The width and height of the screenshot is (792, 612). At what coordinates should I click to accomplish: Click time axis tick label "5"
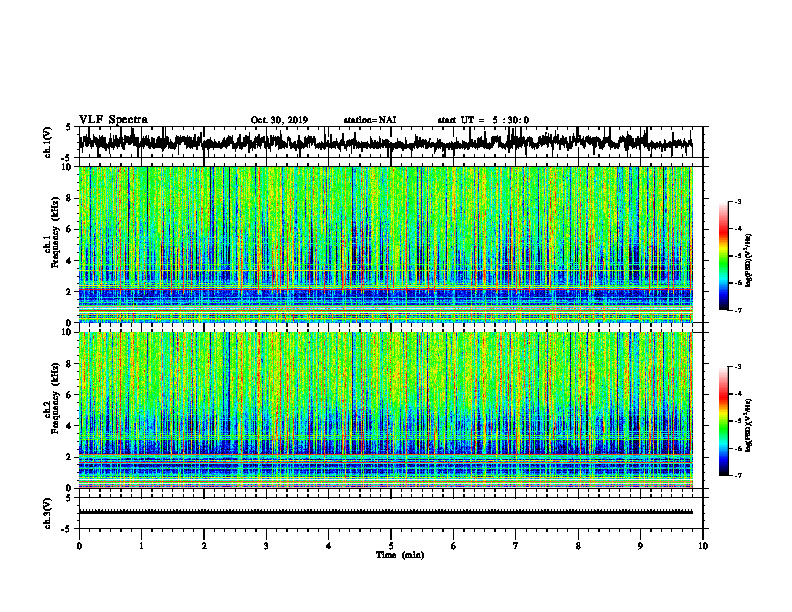391,546
